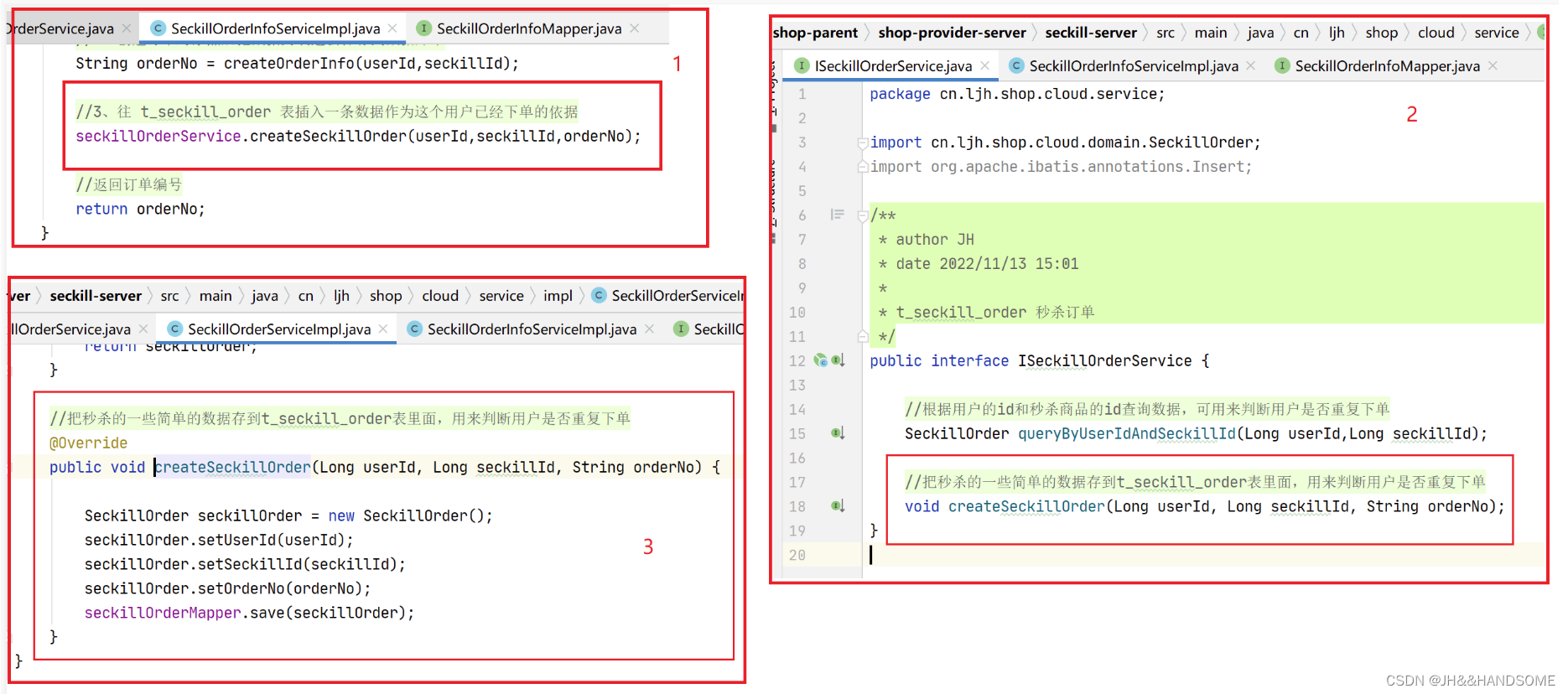Viewport: 1568px width, 694px height.
Task: Close the ISeckillOrderService.java tab
Action: [x=985, y=65]
